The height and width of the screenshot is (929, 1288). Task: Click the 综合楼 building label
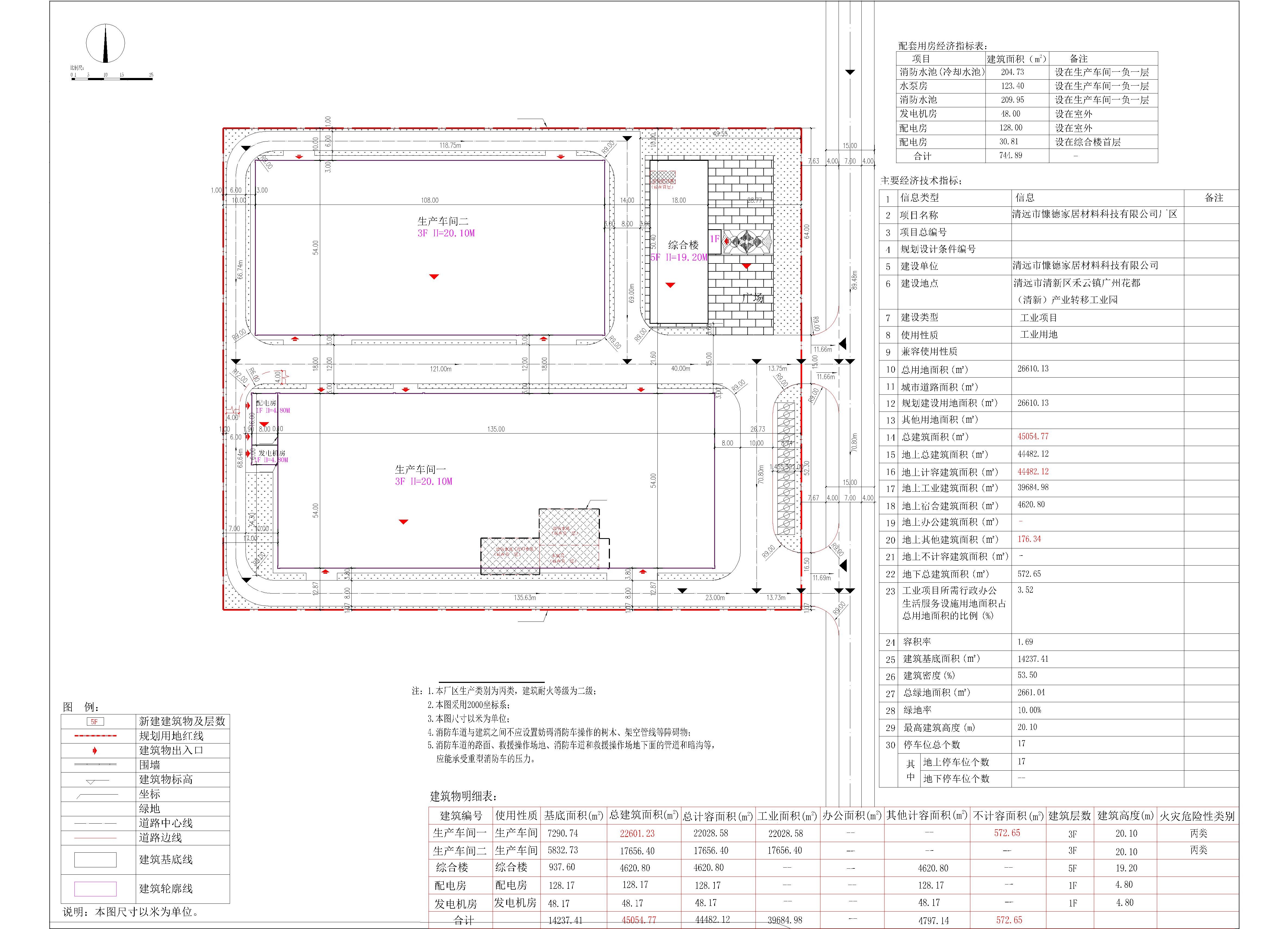[x=683, y=245]
